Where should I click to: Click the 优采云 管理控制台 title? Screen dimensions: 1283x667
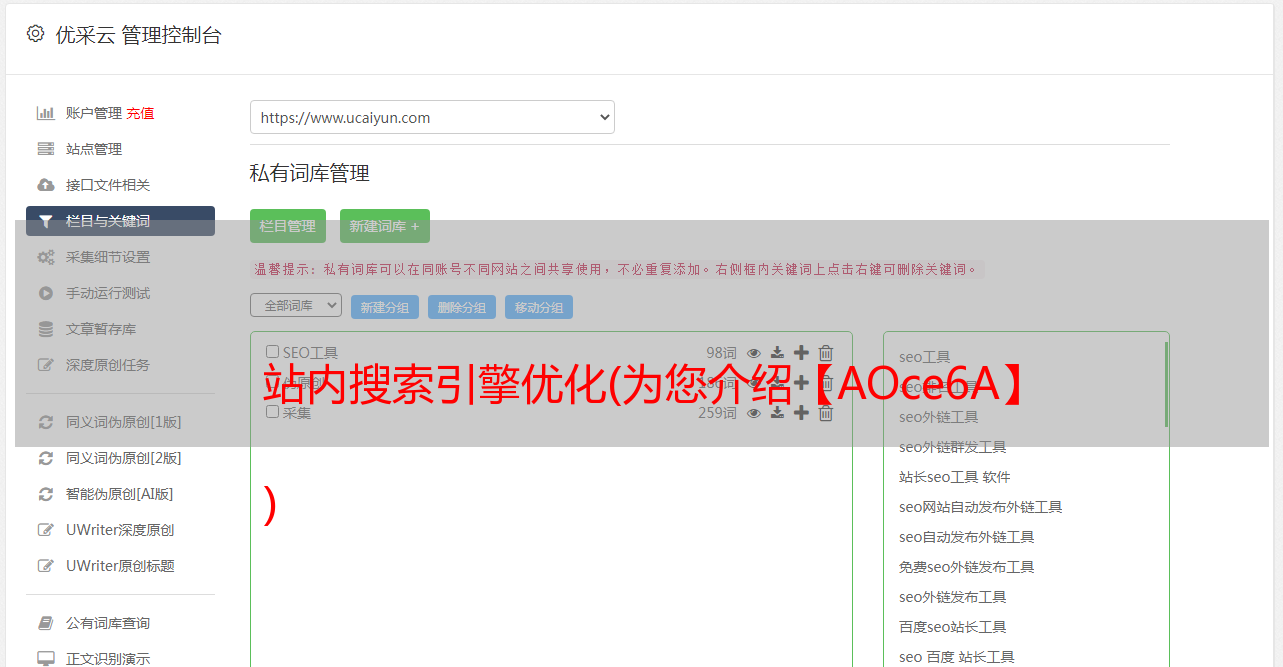[139, 36]
